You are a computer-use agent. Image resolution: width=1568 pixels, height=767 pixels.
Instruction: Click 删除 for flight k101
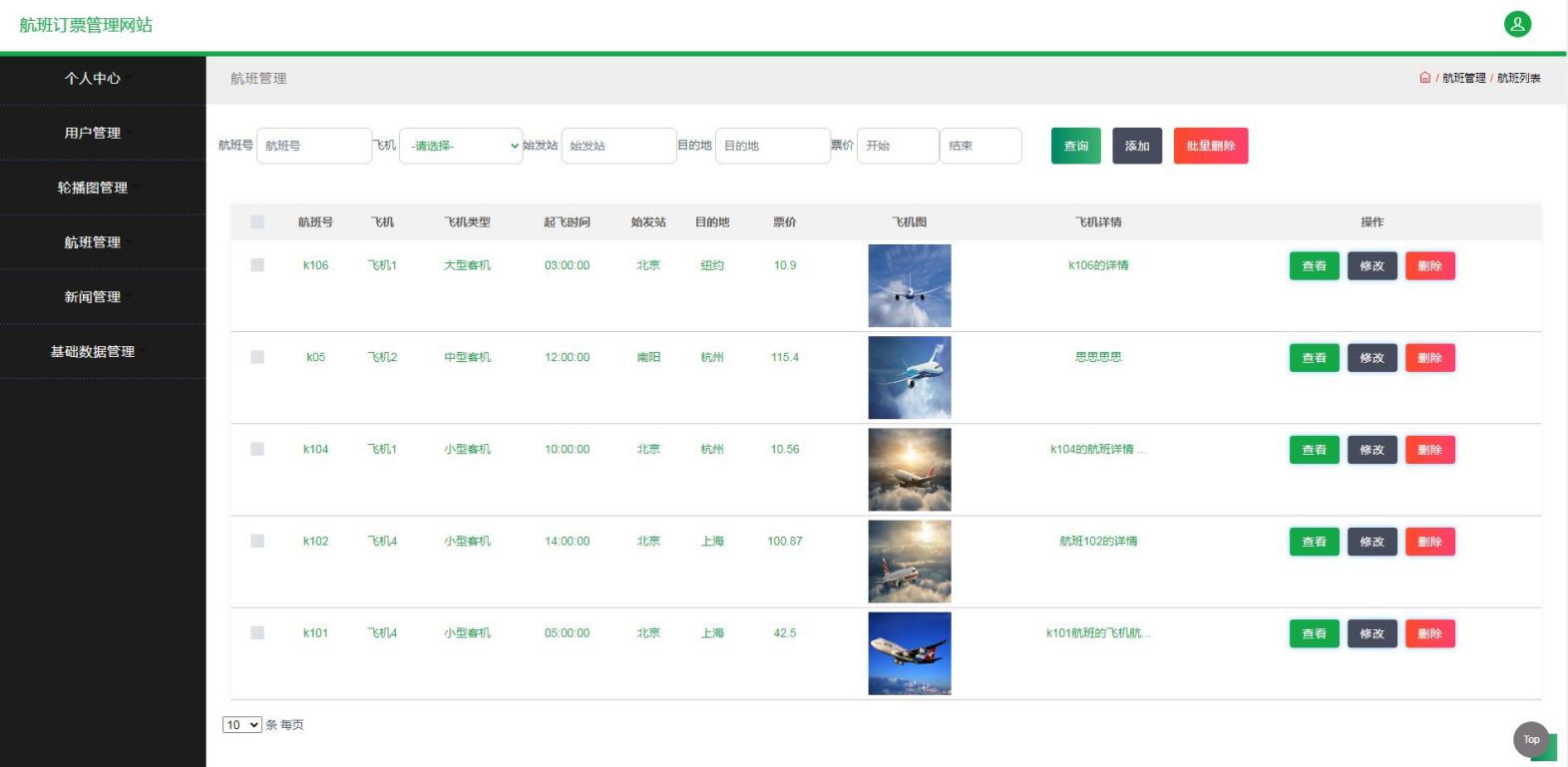(1429, 633)
